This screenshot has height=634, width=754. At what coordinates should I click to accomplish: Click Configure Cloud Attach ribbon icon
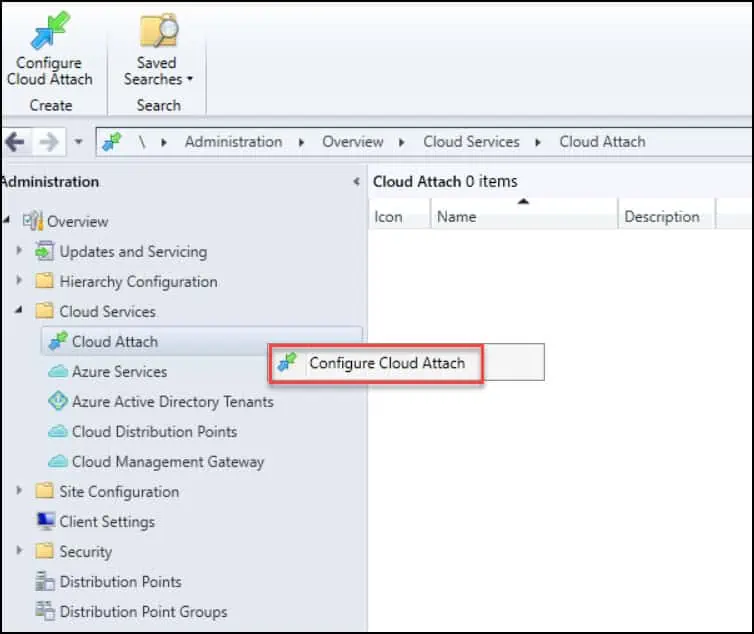click(50, 31)
